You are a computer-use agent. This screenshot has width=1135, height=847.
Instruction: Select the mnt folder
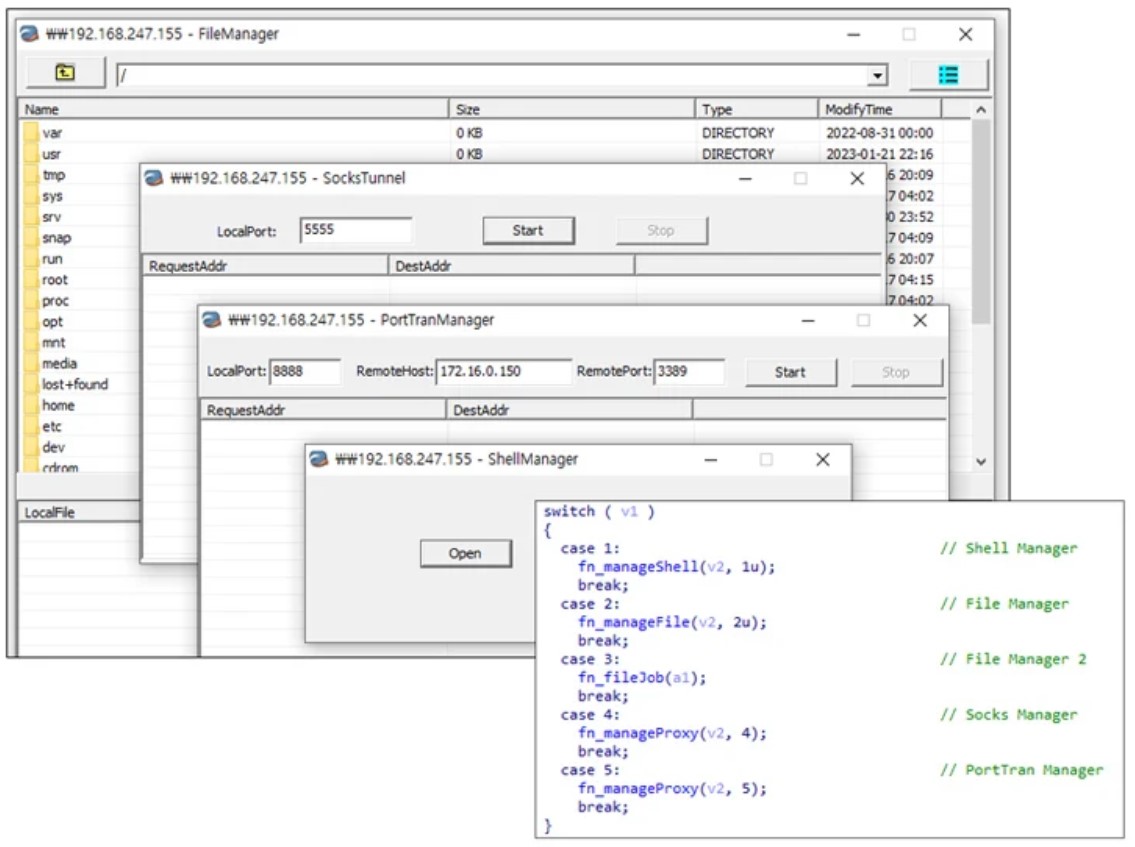point(54,343)
